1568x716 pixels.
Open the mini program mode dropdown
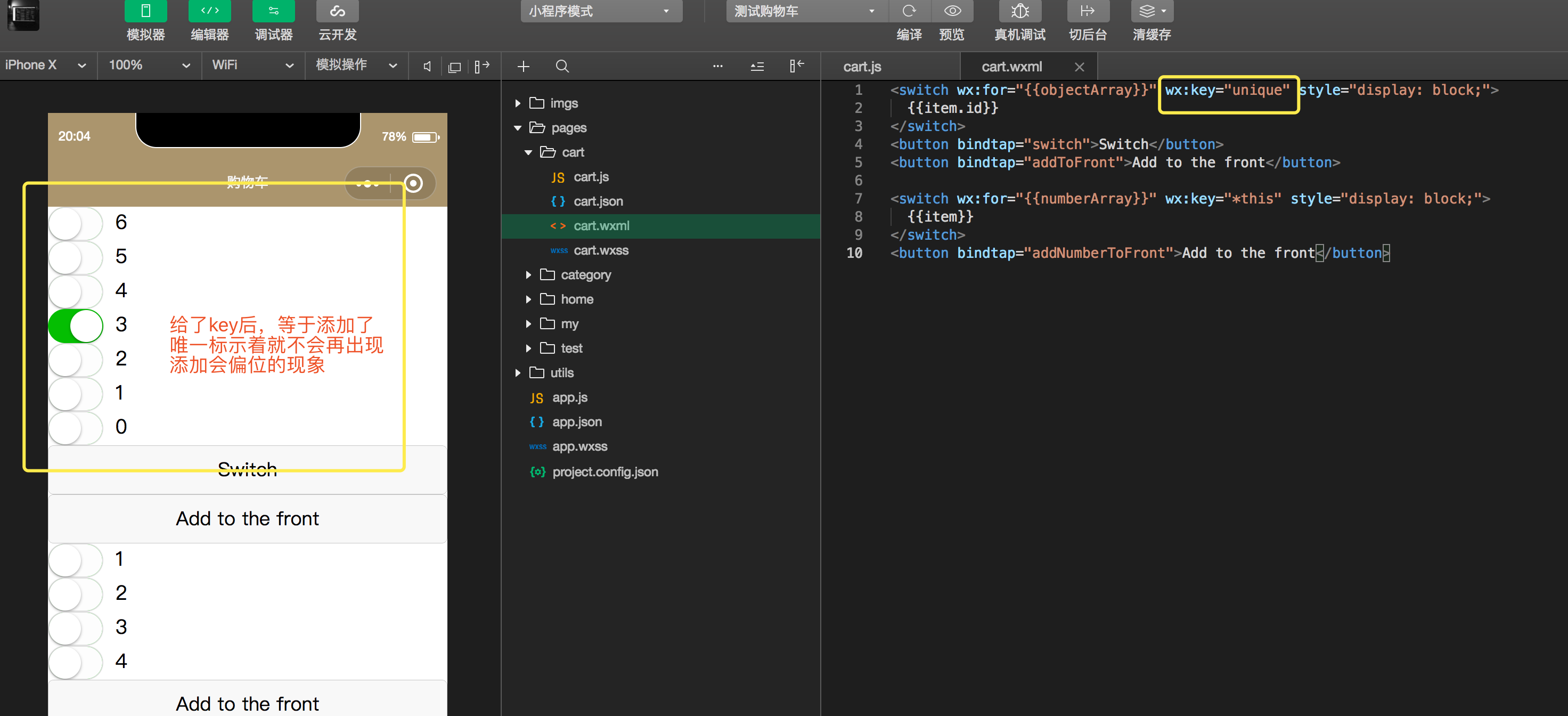[x=600, y=11]
